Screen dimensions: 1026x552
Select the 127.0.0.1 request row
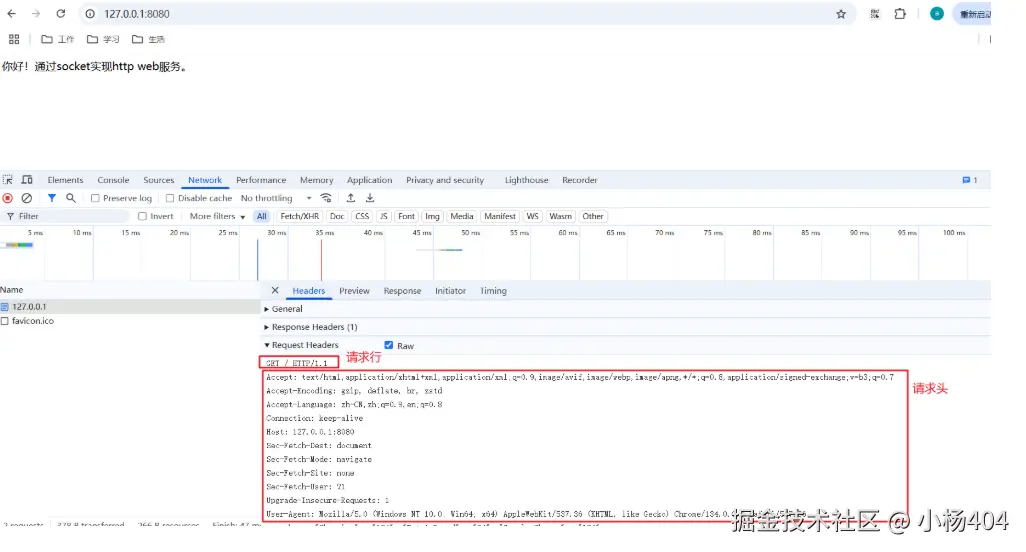[130, 307]
